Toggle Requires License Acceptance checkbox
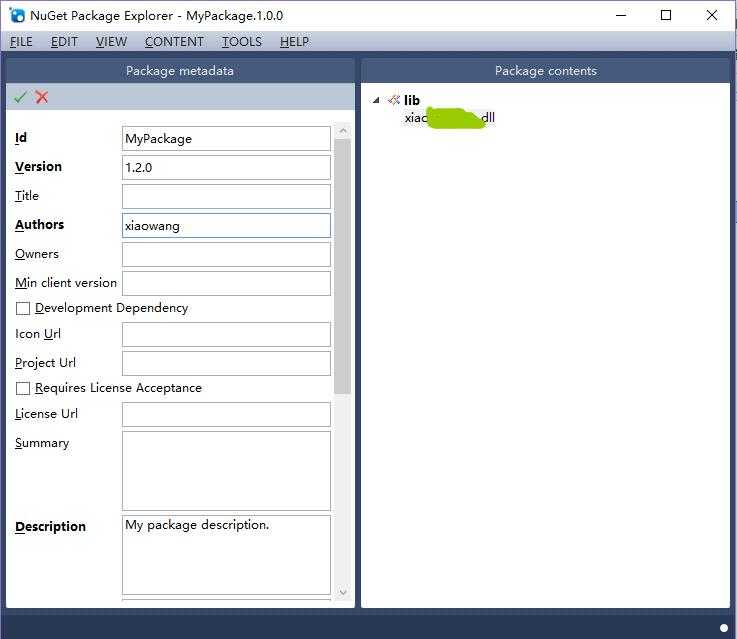Screen dimensions: 737x639 23,389
